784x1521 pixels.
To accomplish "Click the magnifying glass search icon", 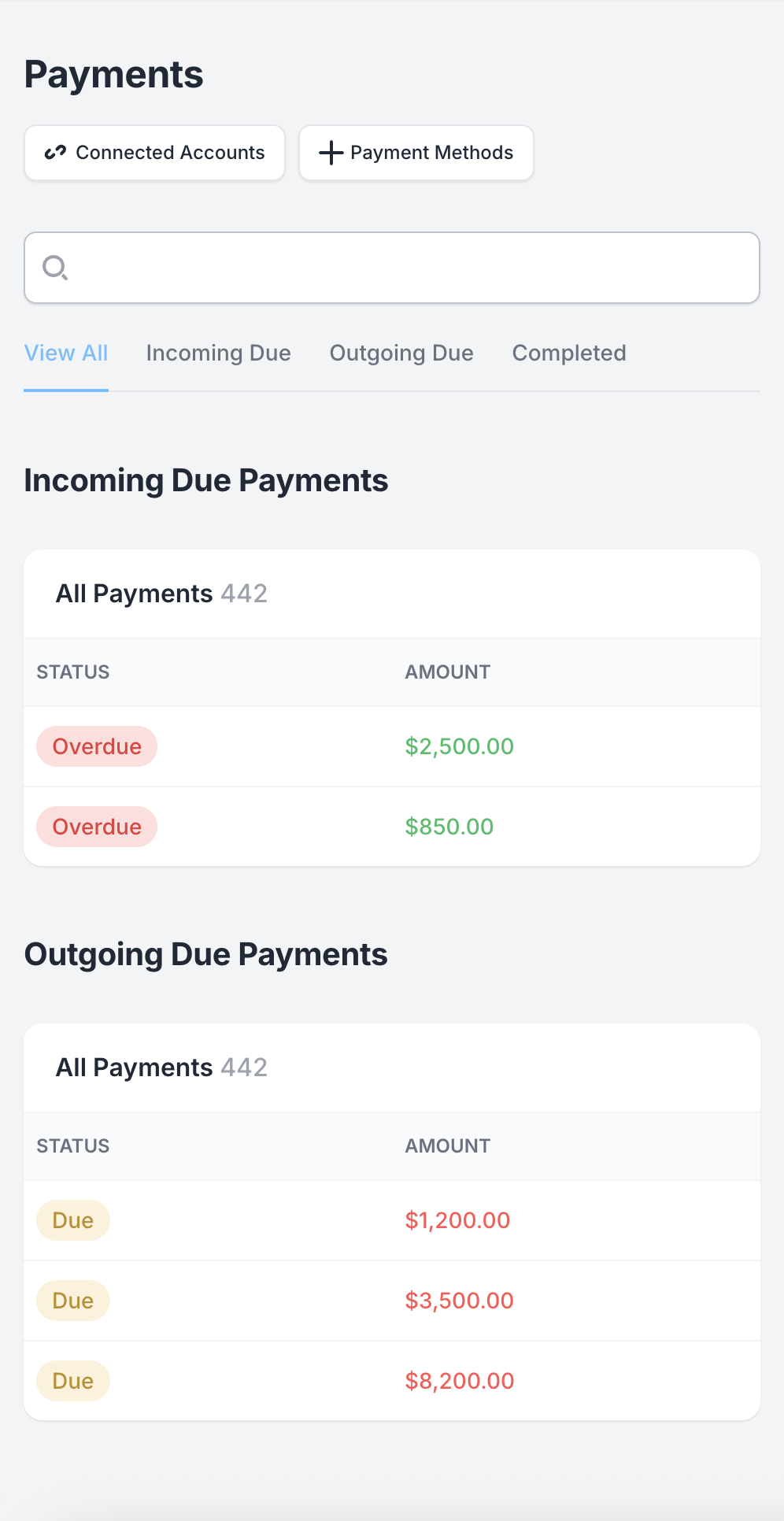I will pos(54,268).
